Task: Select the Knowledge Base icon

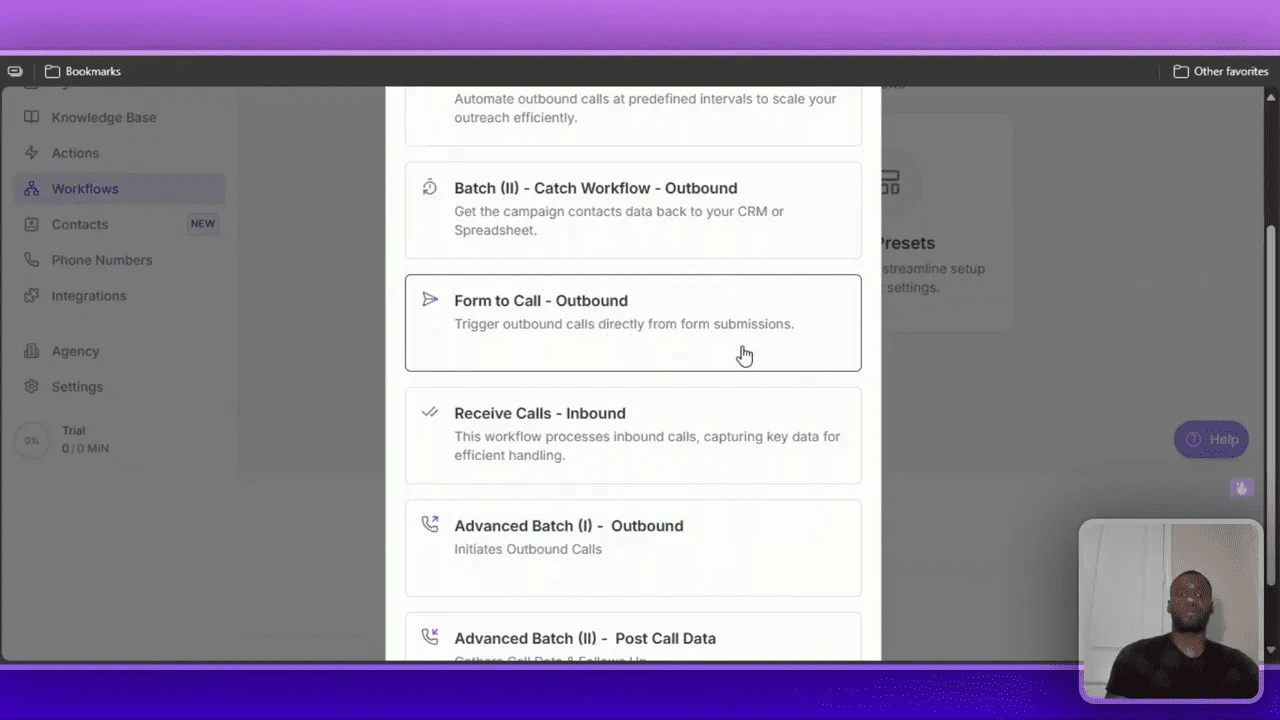Action: click(x=31, y=117)
